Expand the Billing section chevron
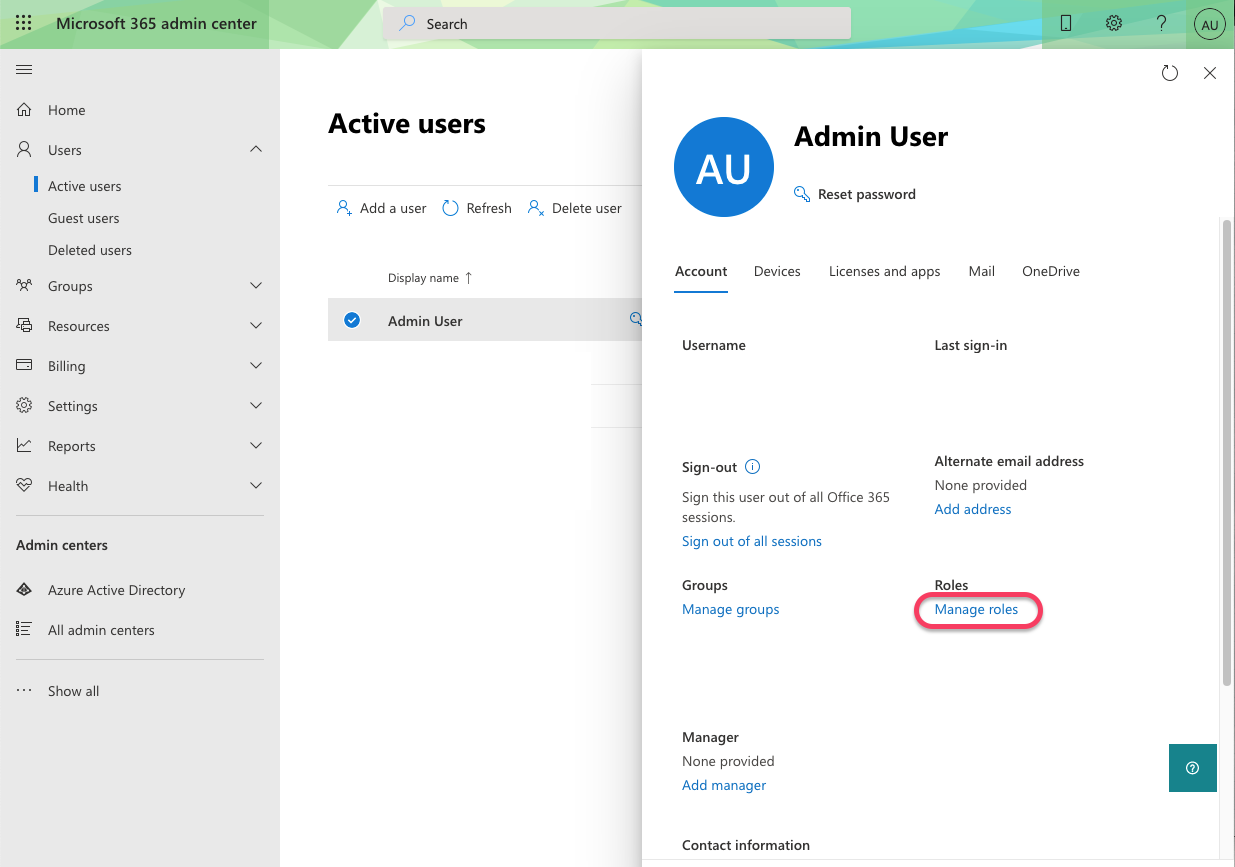 coord(256,366)
